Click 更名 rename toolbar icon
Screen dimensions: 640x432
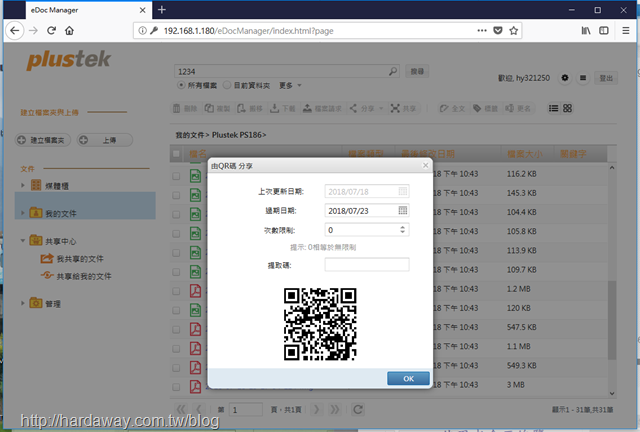pyautogui.click(x=518, y=108)
